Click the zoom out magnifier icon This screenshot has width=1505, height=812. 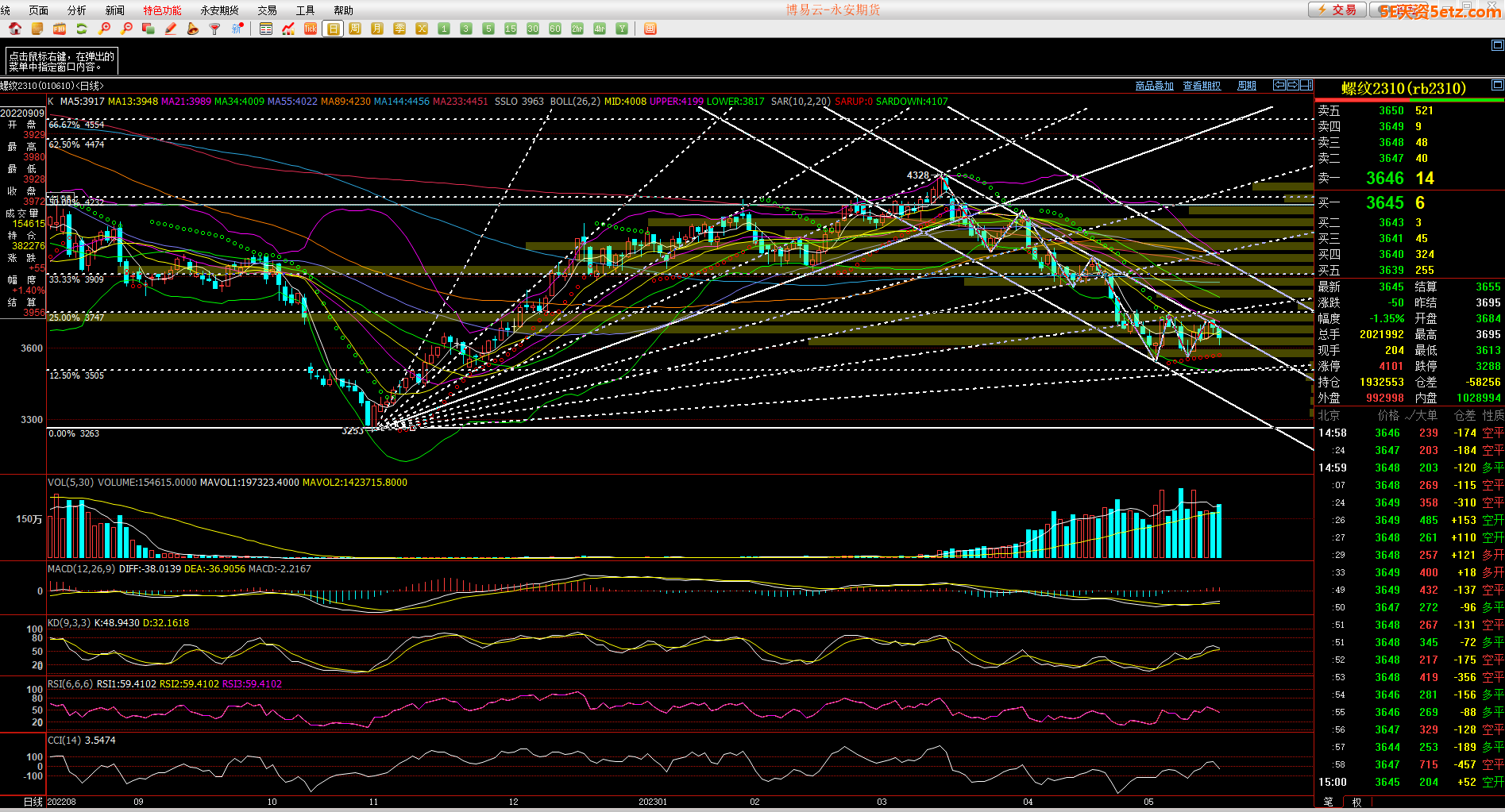126,29
